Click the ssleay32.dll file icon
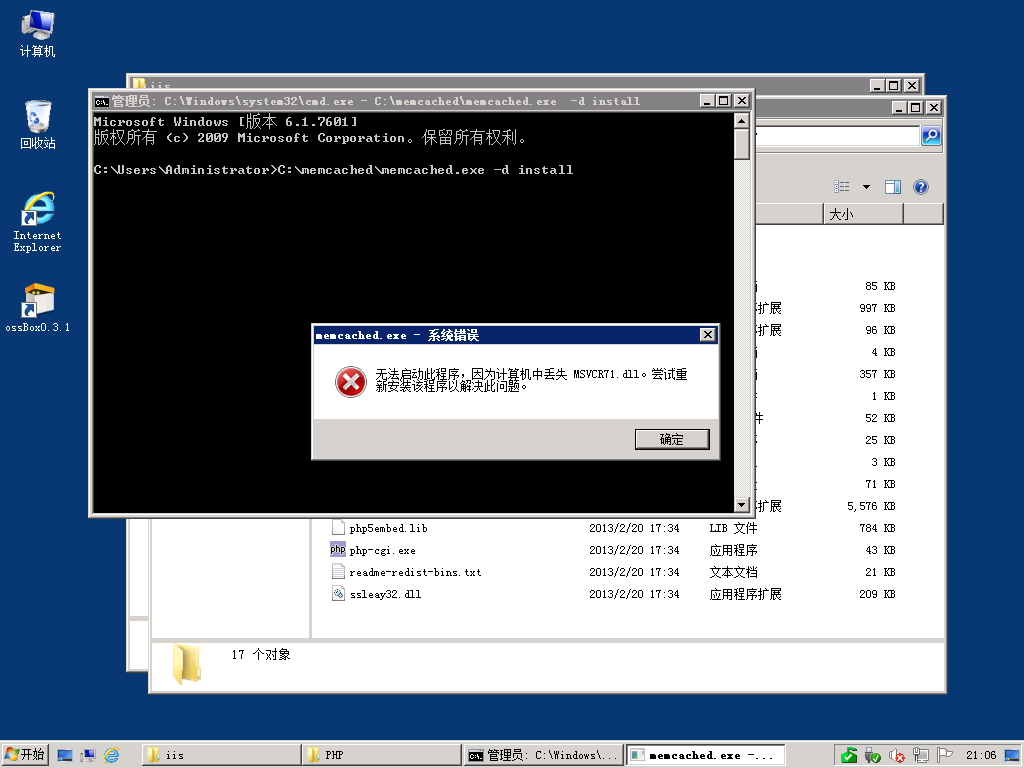 tap(338, 594)
